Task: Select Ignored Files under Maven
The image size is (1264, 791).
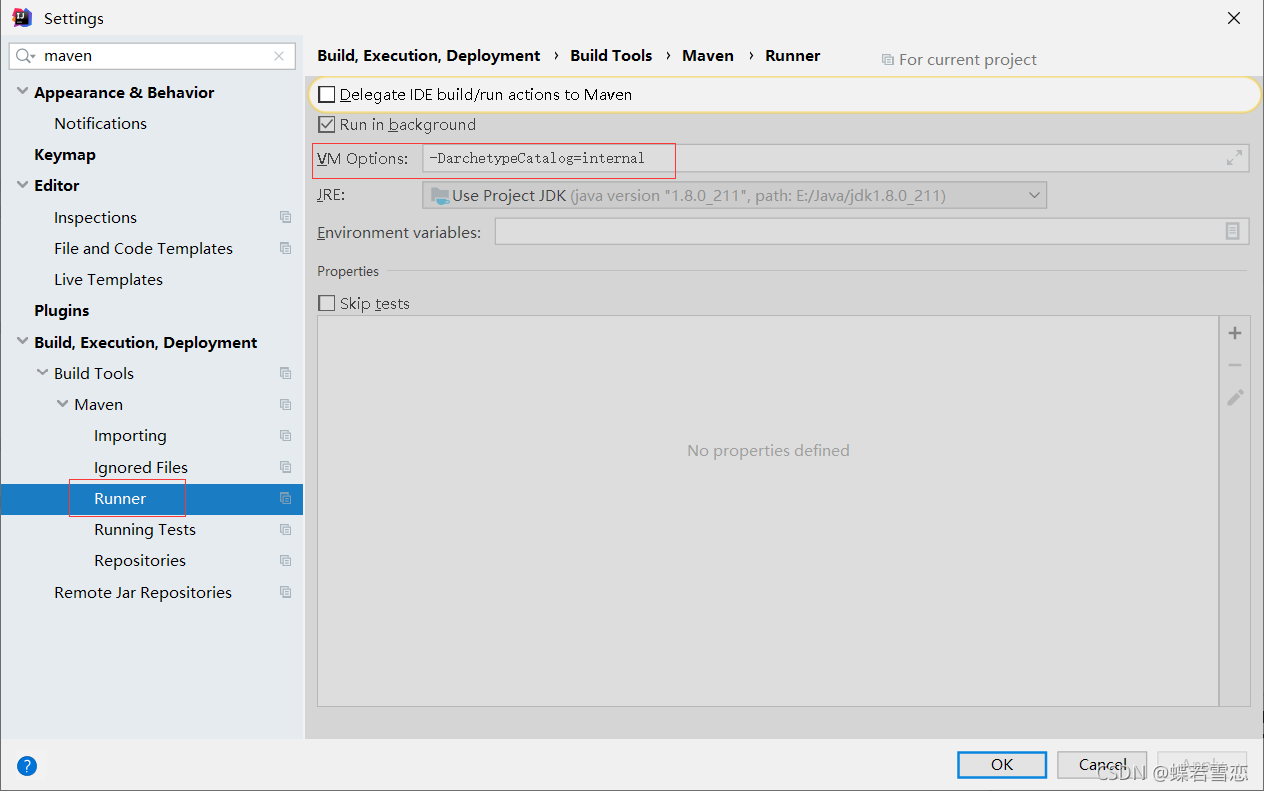Action: [x=141, y=467]
